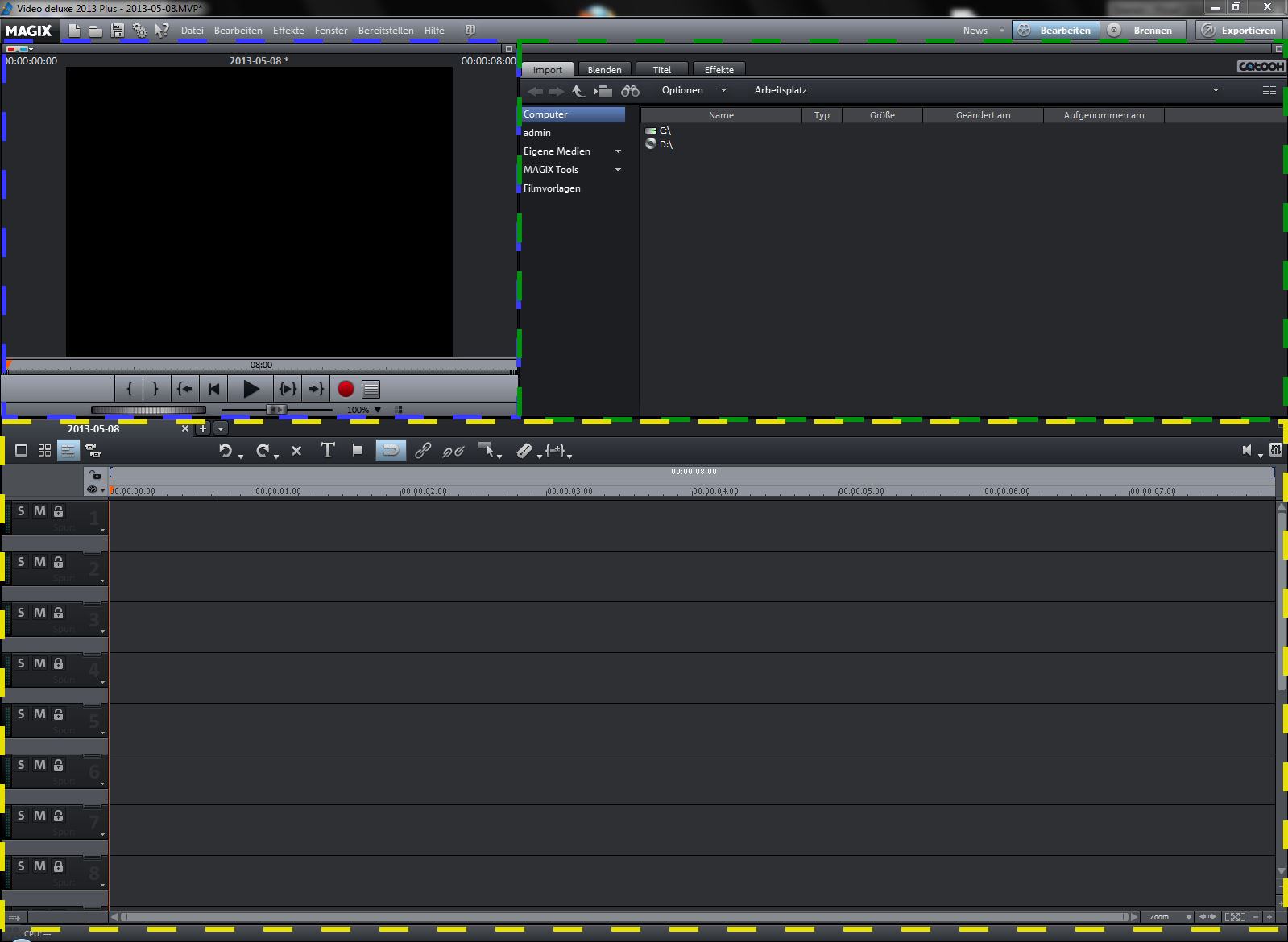The height and width of the screenshot is (942, 1288).
Task: Jump to range start button
Action: point(184,389)
